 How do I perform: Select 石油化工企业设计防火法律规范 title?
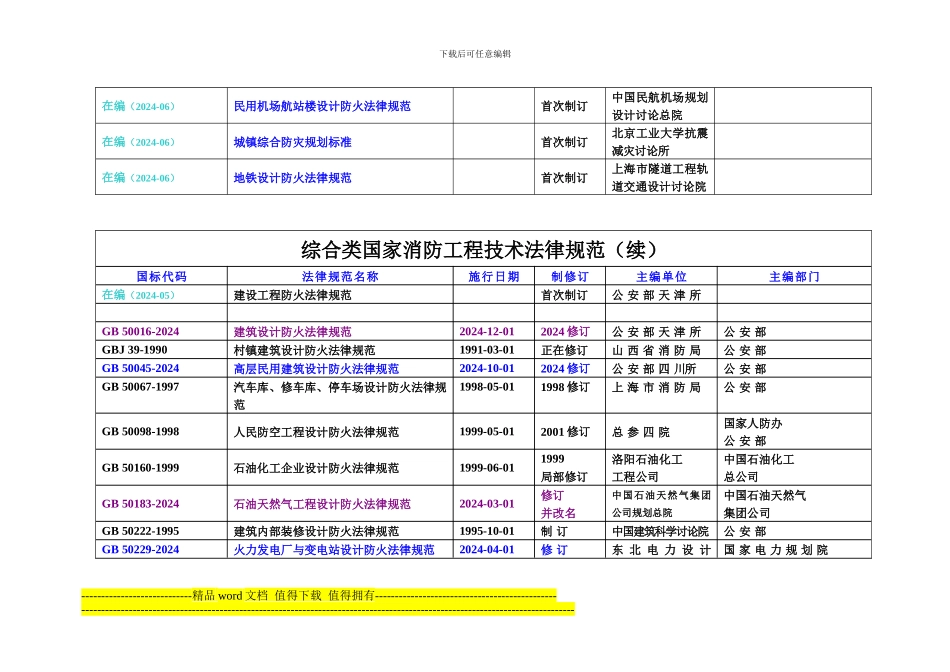pos(316,468)
